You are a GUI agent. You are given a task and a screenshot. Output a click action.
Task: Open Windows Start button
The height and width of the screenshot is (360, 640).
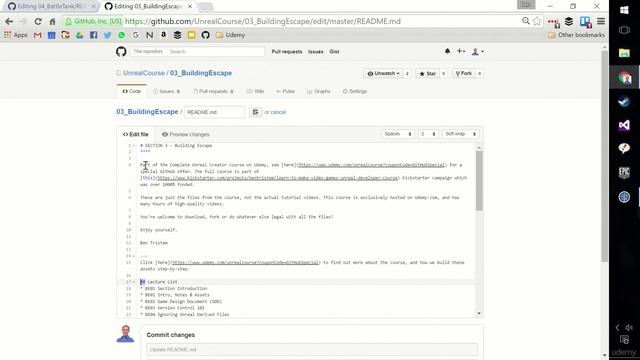(x=624, y=9)
